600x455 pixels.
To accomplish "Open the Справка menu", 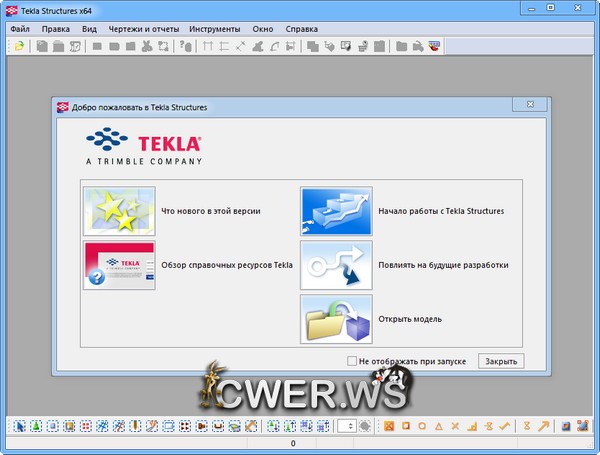I will click(302, 29).
